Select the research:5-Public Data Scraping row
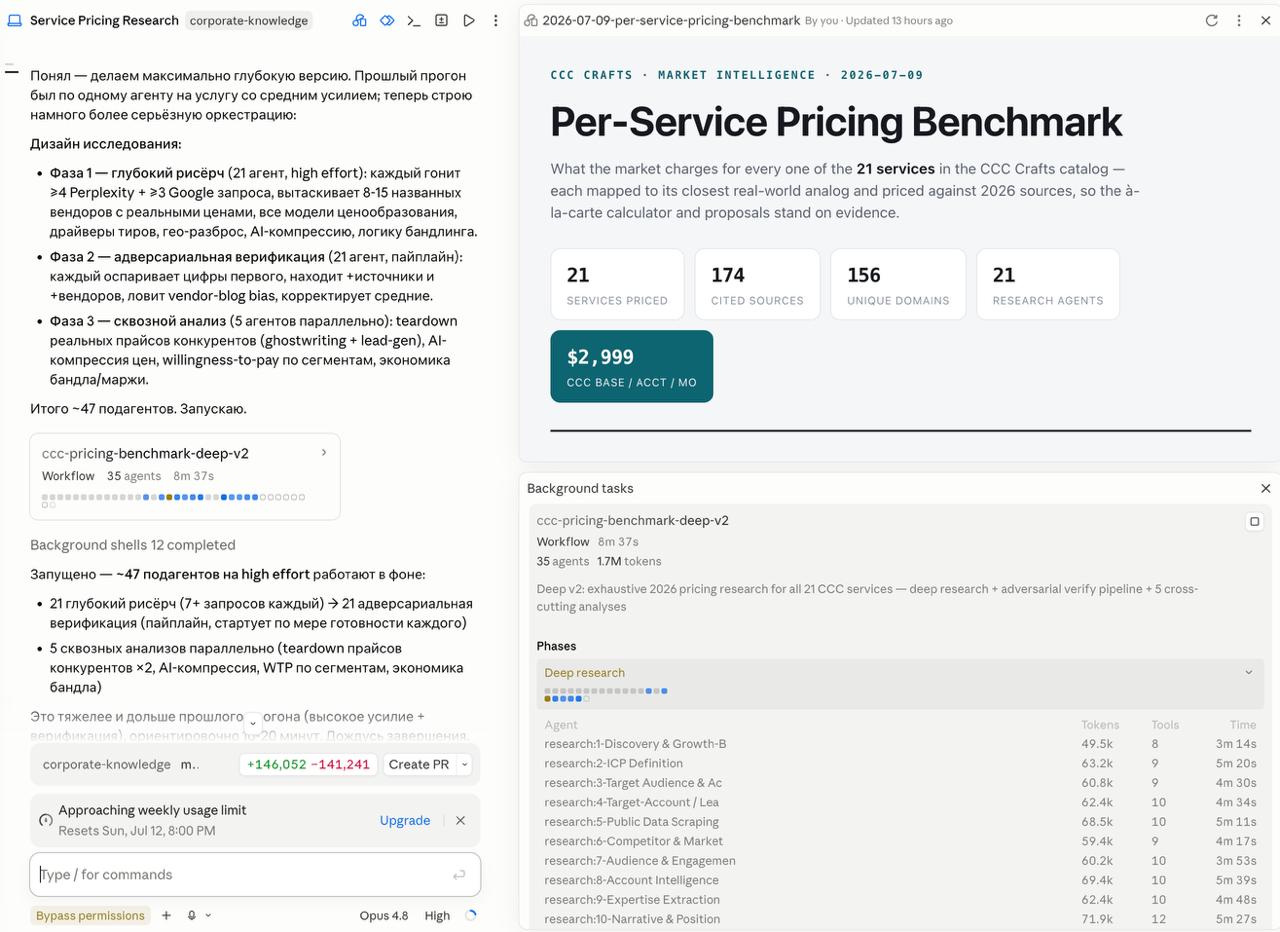The height and width of the screenshot is (932, 1280). (x=900, y=822)
